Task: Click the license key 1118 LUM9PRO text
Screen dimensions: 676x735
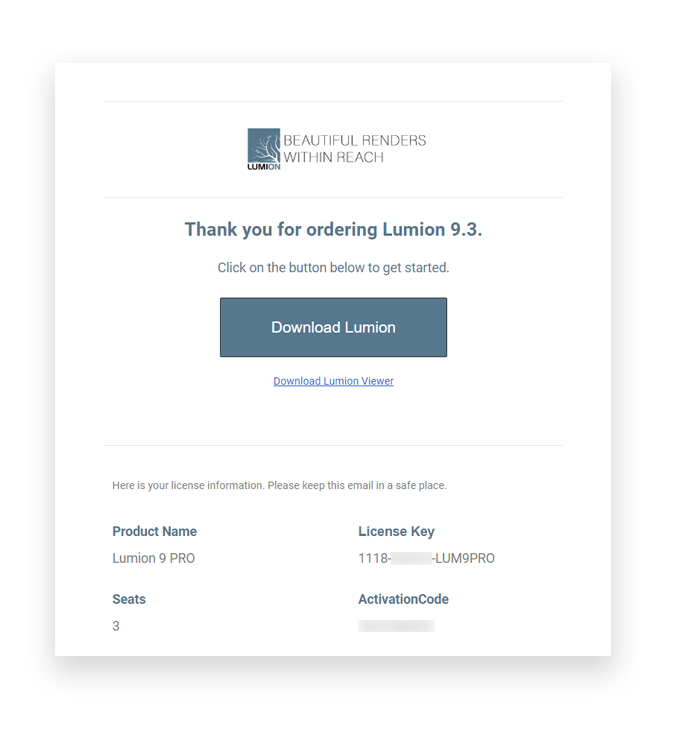Action: (x=426, y=558)
